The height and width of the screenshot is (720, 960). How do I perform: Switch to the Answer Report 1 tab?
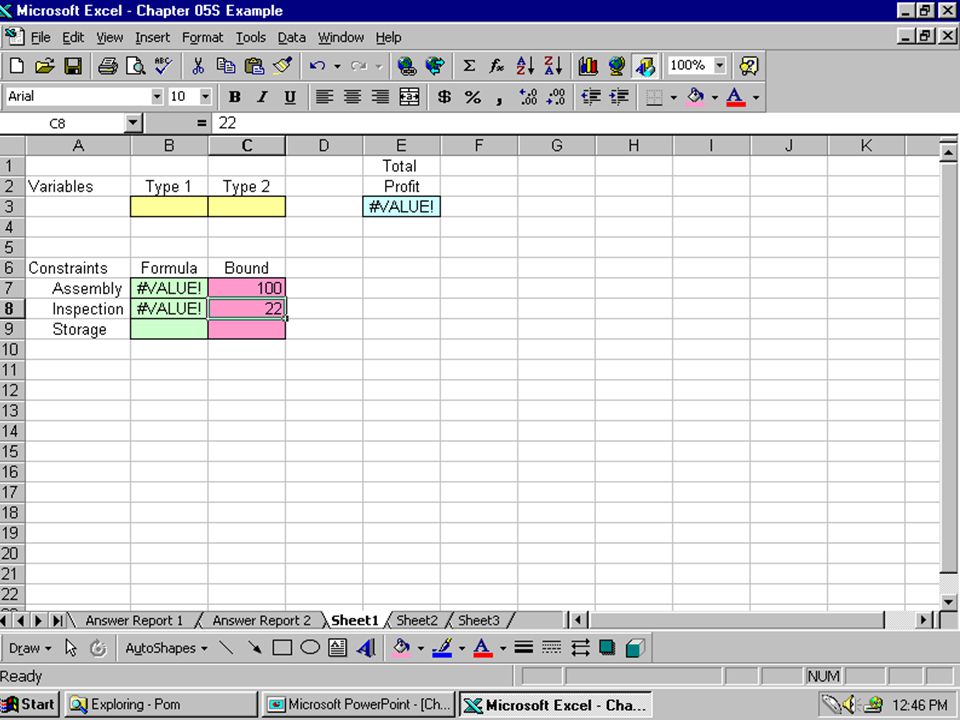coord(134,620)
